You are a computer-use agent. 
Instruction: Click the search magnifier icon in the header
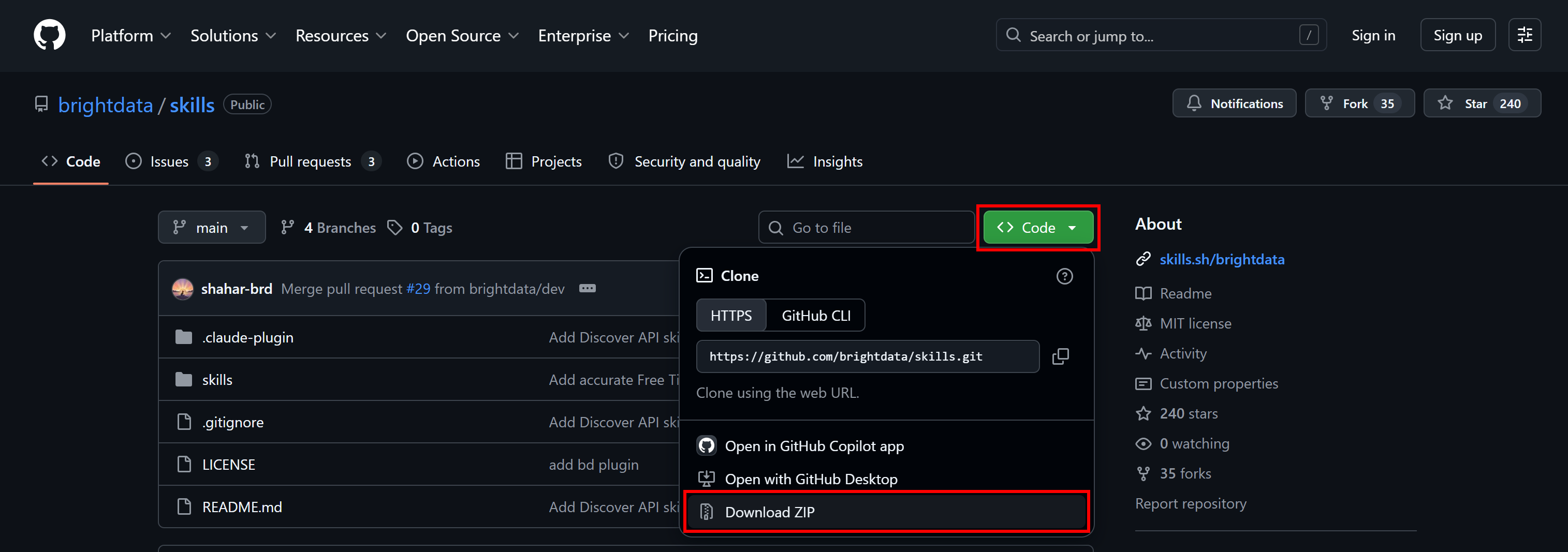tap(1014, 35)
